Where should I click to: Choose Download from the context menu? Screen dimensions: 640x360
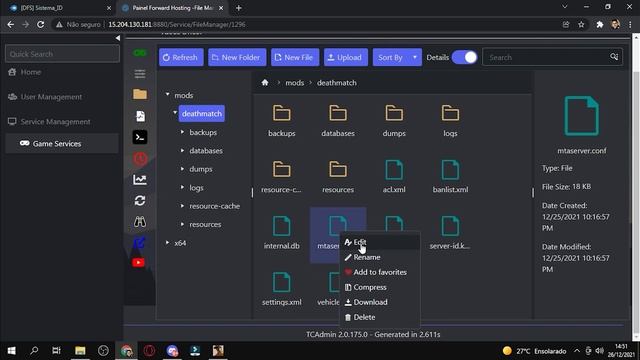[x=380, y=302]
